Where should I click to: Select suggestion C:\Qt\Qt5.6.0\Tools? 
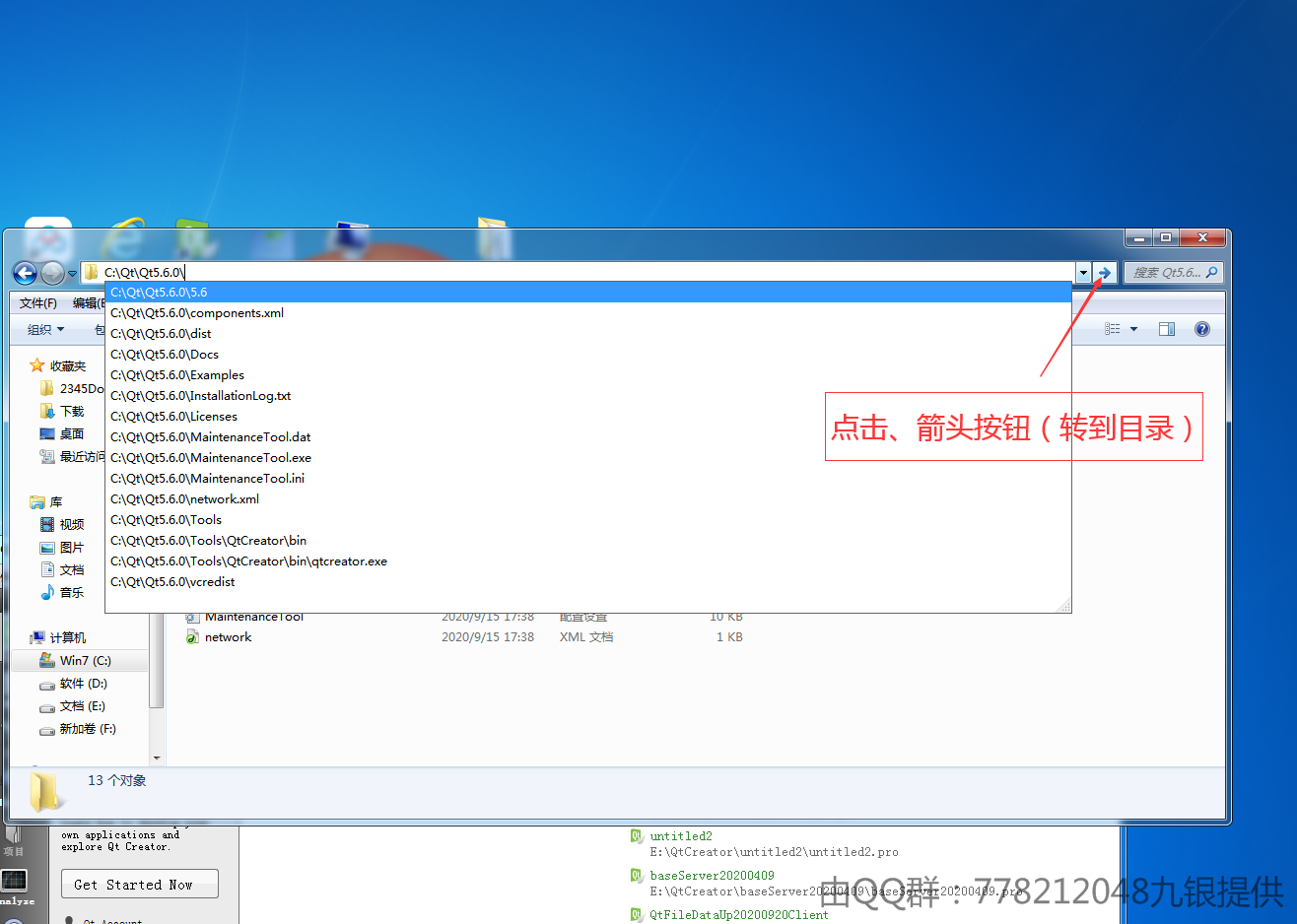coord(588,520)
